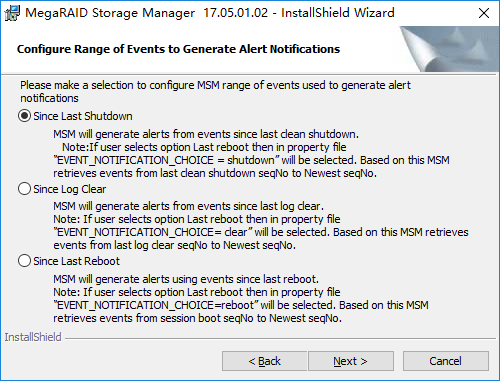Click the MegaRAID Storage Manager title text
Screen dimensions: 500x381
(110, 13)
